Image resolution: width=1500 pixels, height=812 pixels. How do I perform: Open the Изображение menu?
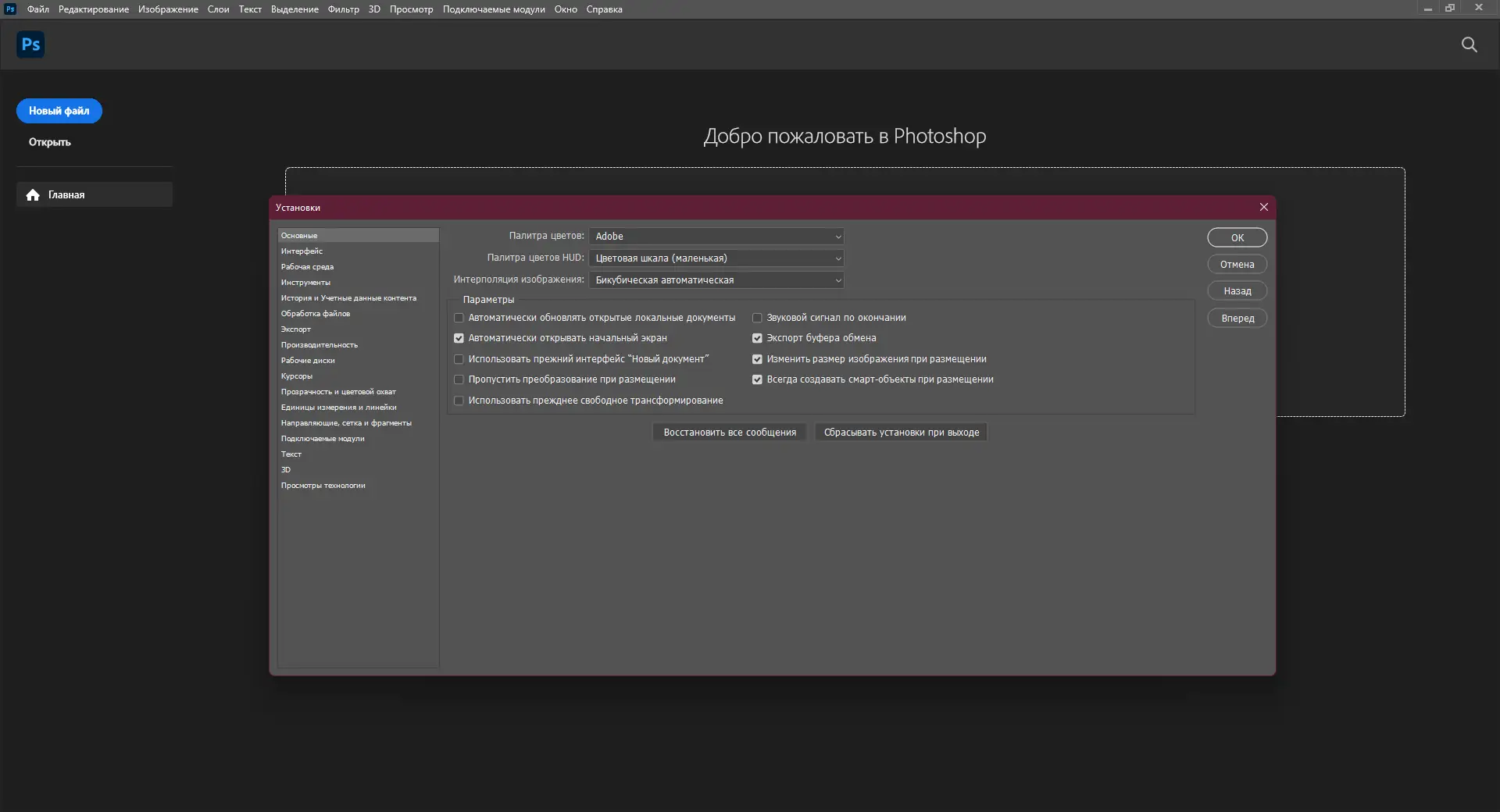click(168, 9)
